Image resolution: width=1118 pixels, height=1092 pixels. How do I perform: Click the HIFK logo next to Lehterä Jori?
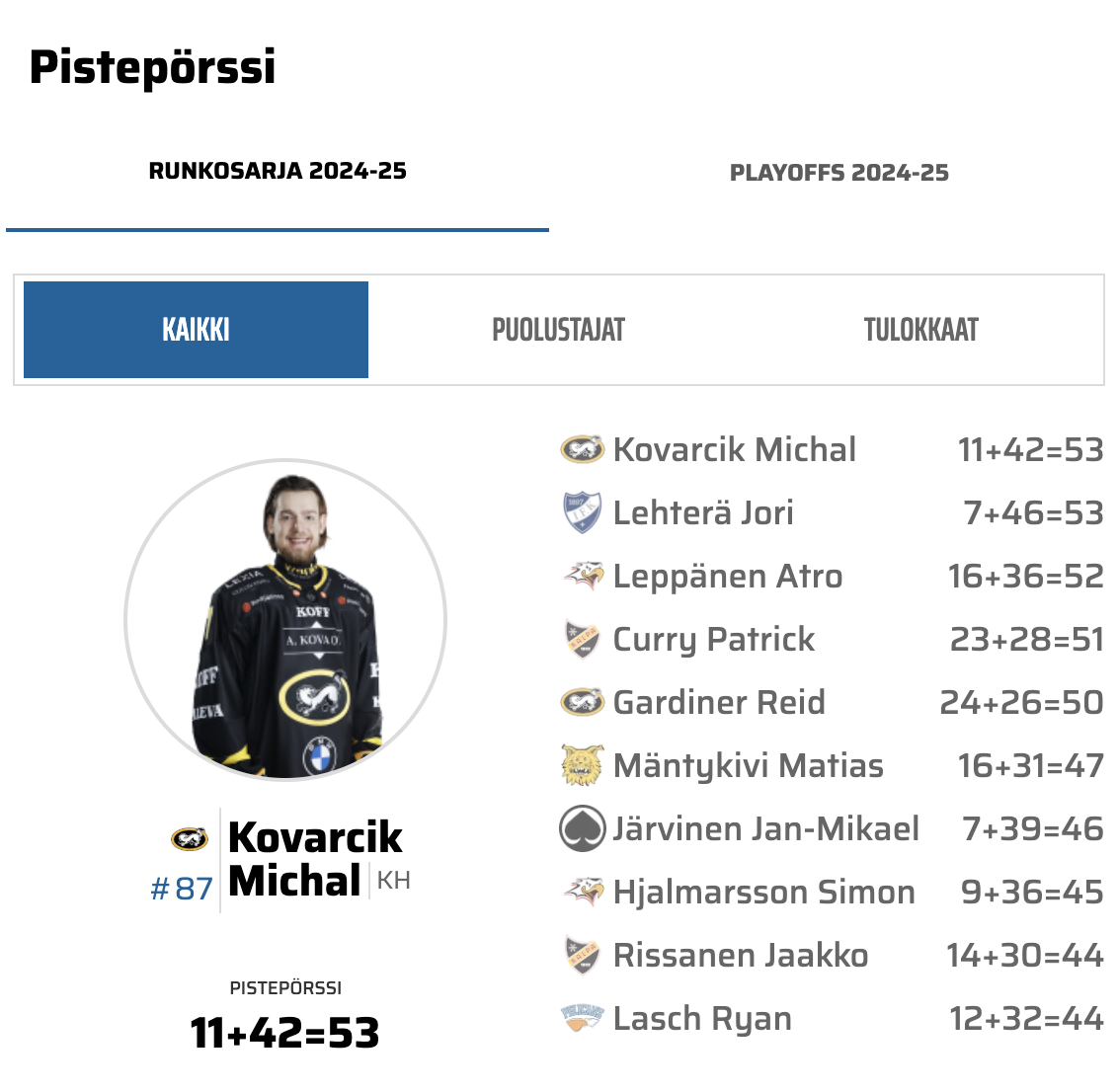click(x=582, y=513)
